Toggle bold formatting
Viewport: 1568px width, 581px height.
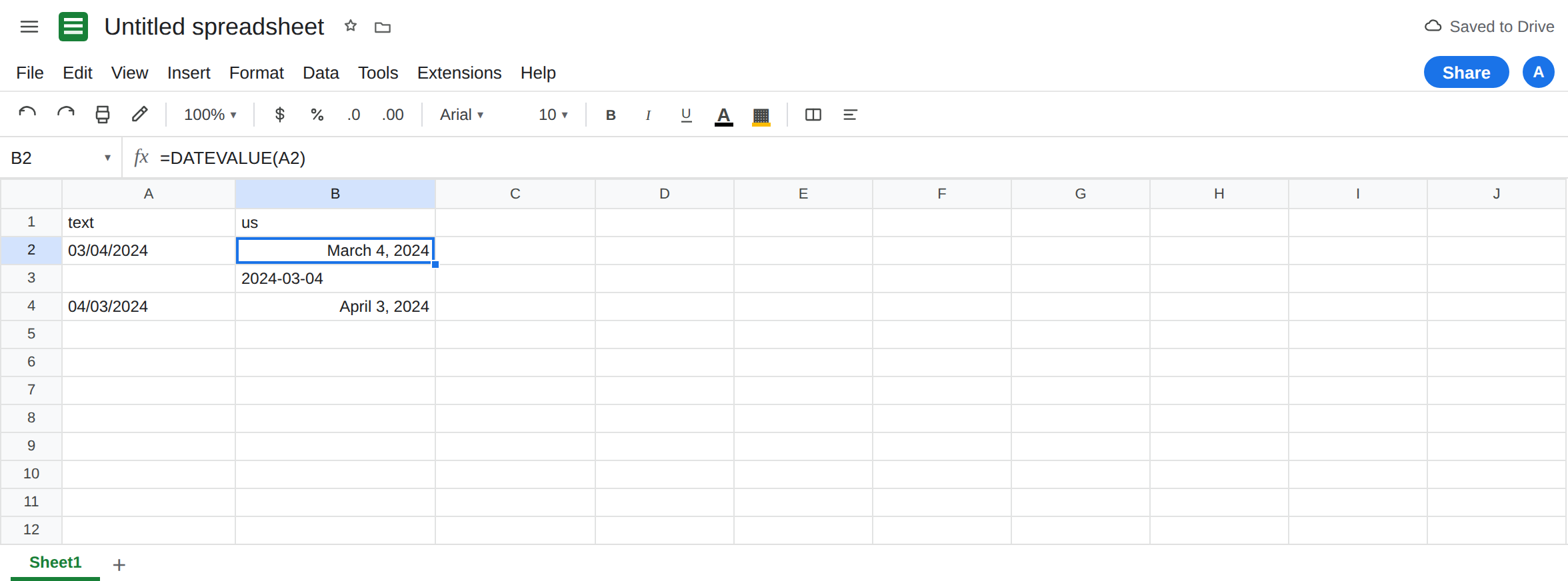[x=611, y=115]
